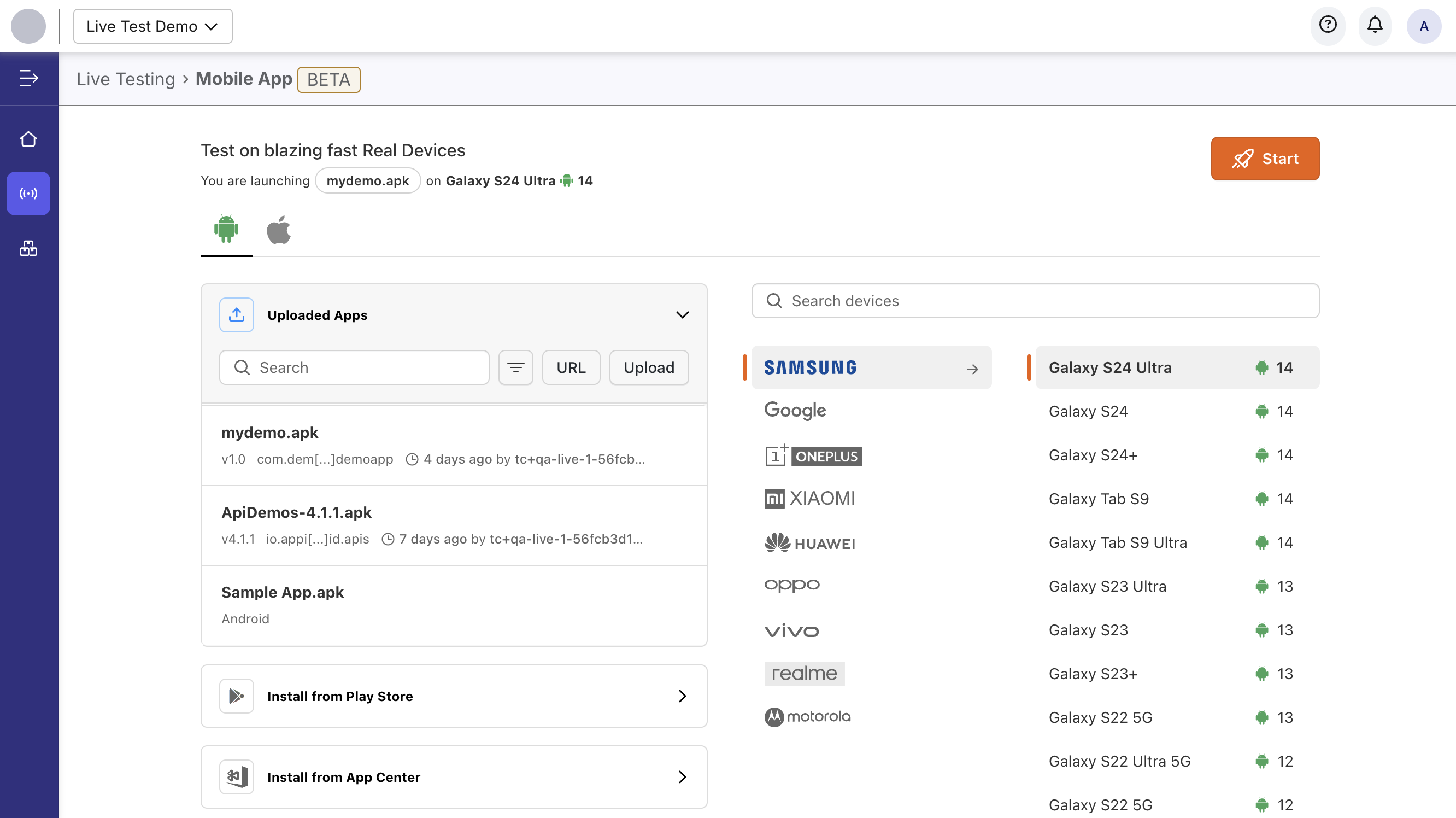Screen dimensions: 1456x818
Task: Click Android icon in launching summary line
Action: pos(566,181)
